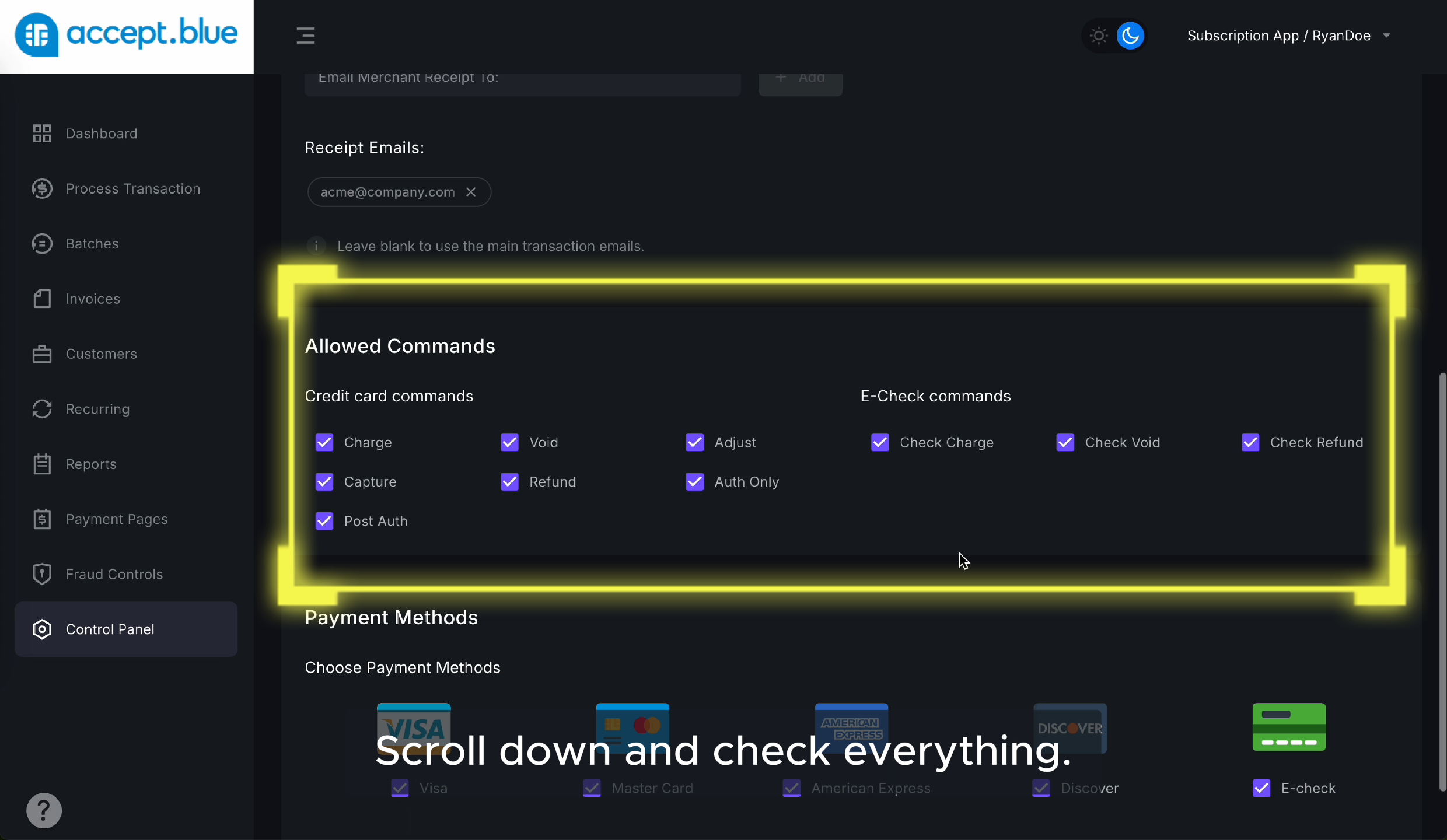Viewport: 1447px width, 840px height.
Task: Switch theme using the light/dark toggle
Action: (x=1113, y=36)
